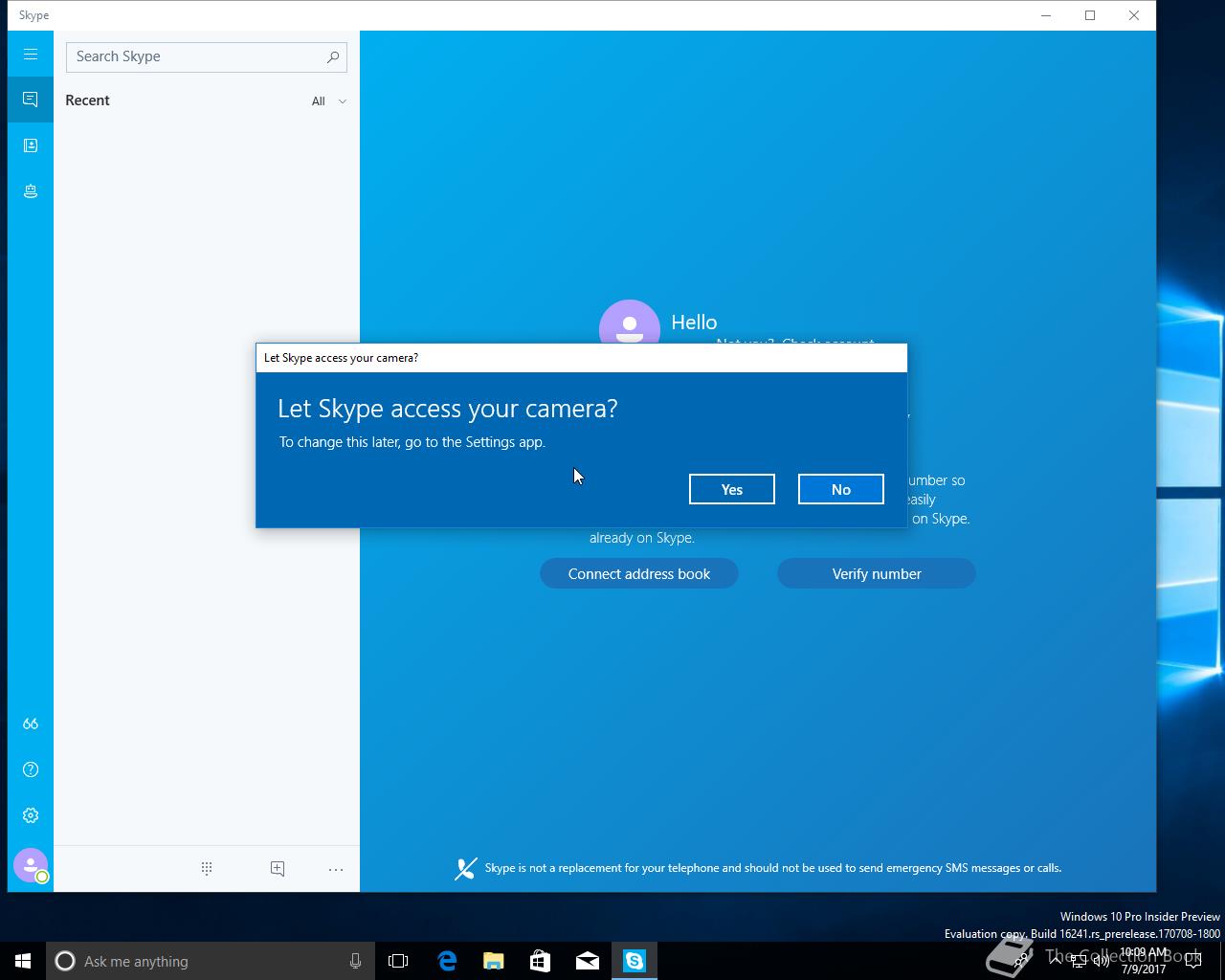Open the Contacts sidebar icon
The height and width of the screenshot is (980, 1225).
coord(31,145)
